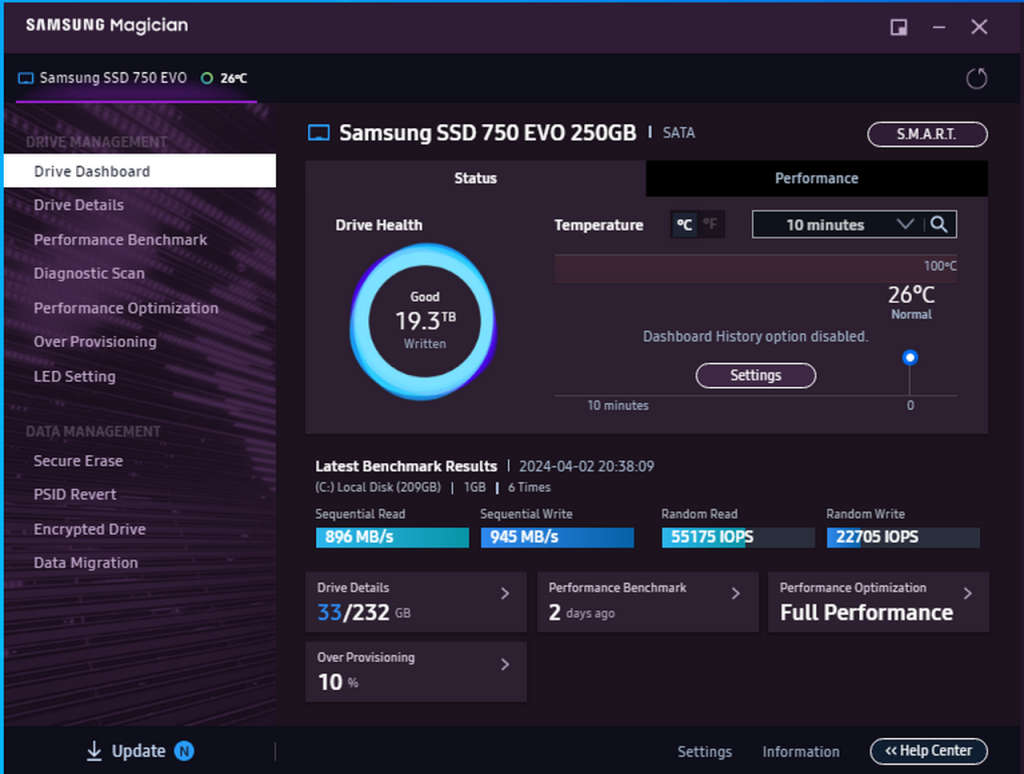Click the blue temperature graph marker

[x=909, y=357]
